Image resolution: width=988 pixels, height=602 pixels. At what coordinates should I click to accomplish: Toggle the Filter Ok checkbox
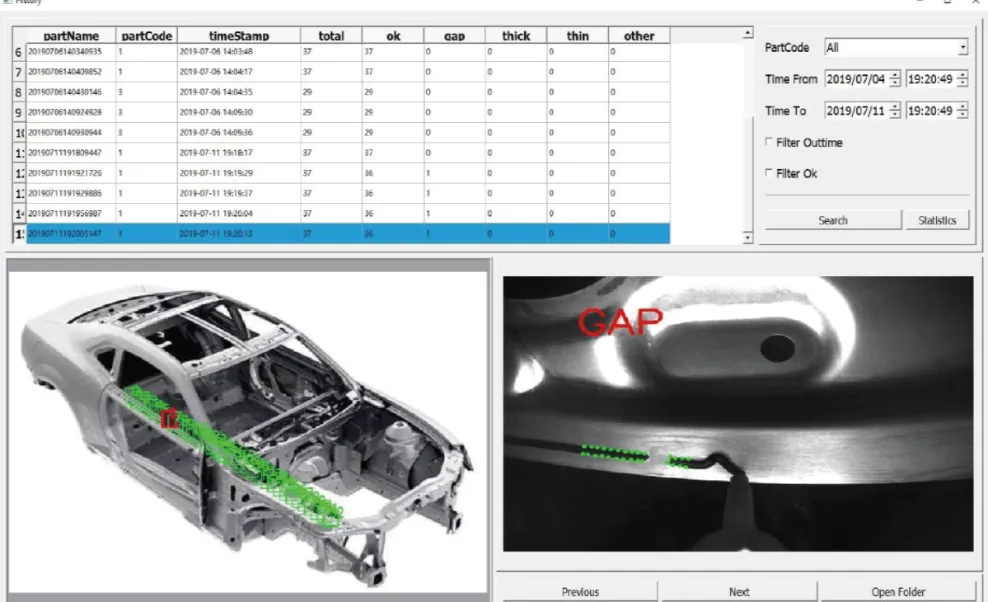coord(769,174)
